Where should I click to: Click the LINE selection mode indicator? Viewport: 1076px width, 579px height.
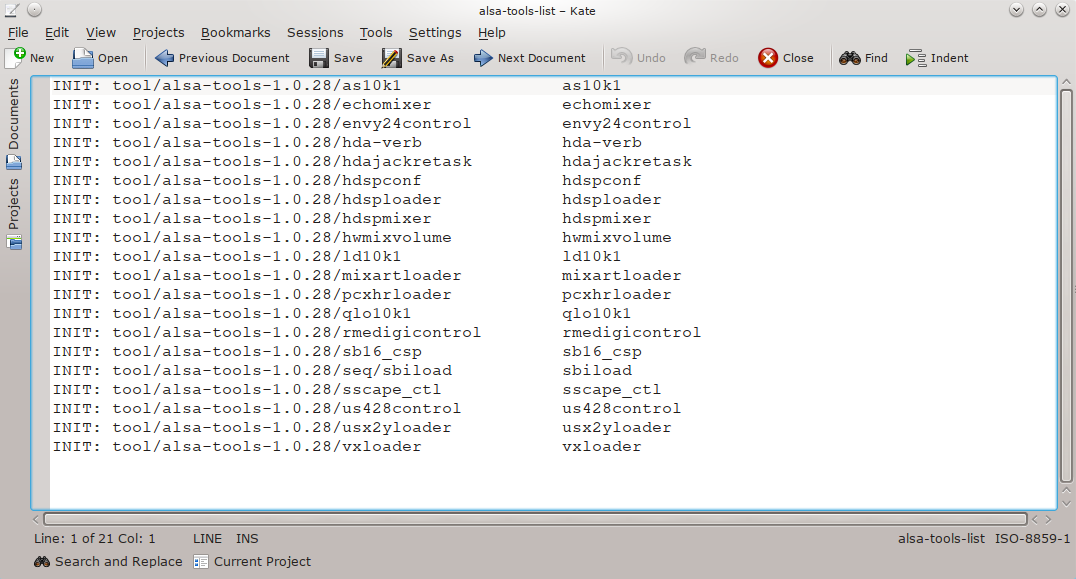pos(207,538)
